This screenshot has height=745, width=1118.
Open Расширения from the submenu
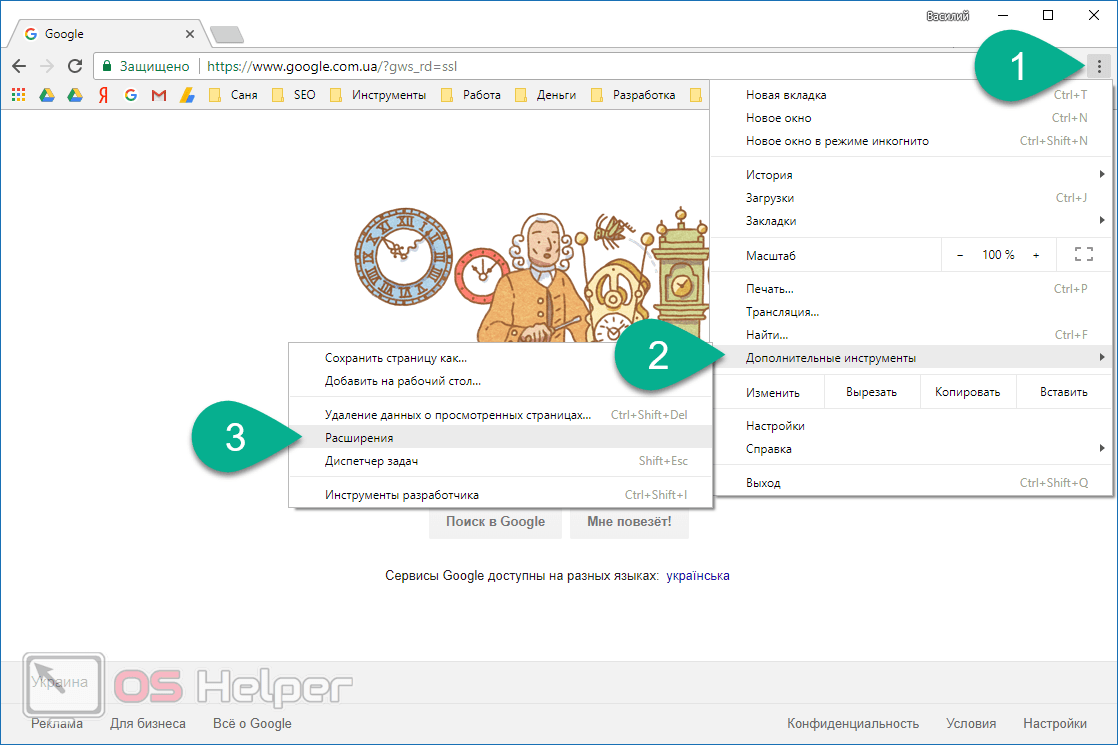pyautogui.click(x=501, y=437)
